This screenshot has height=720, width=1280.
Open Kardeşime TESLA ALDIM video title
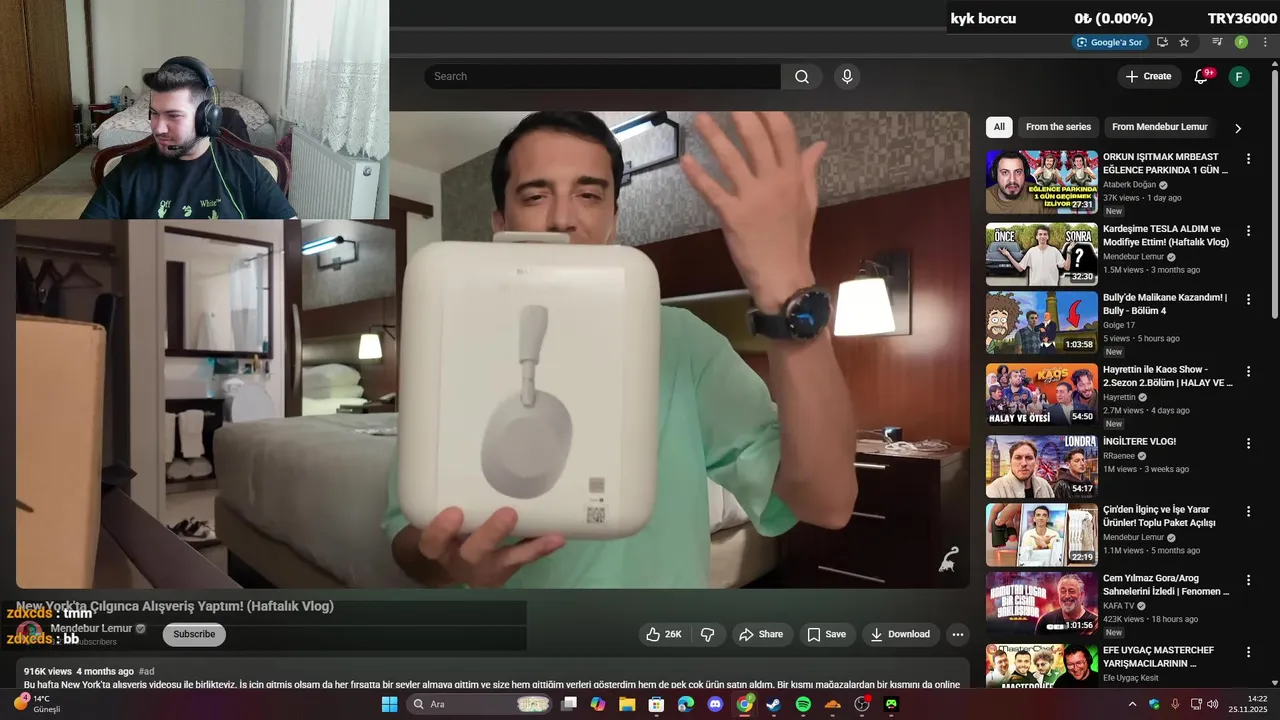tap(1166, 235)
